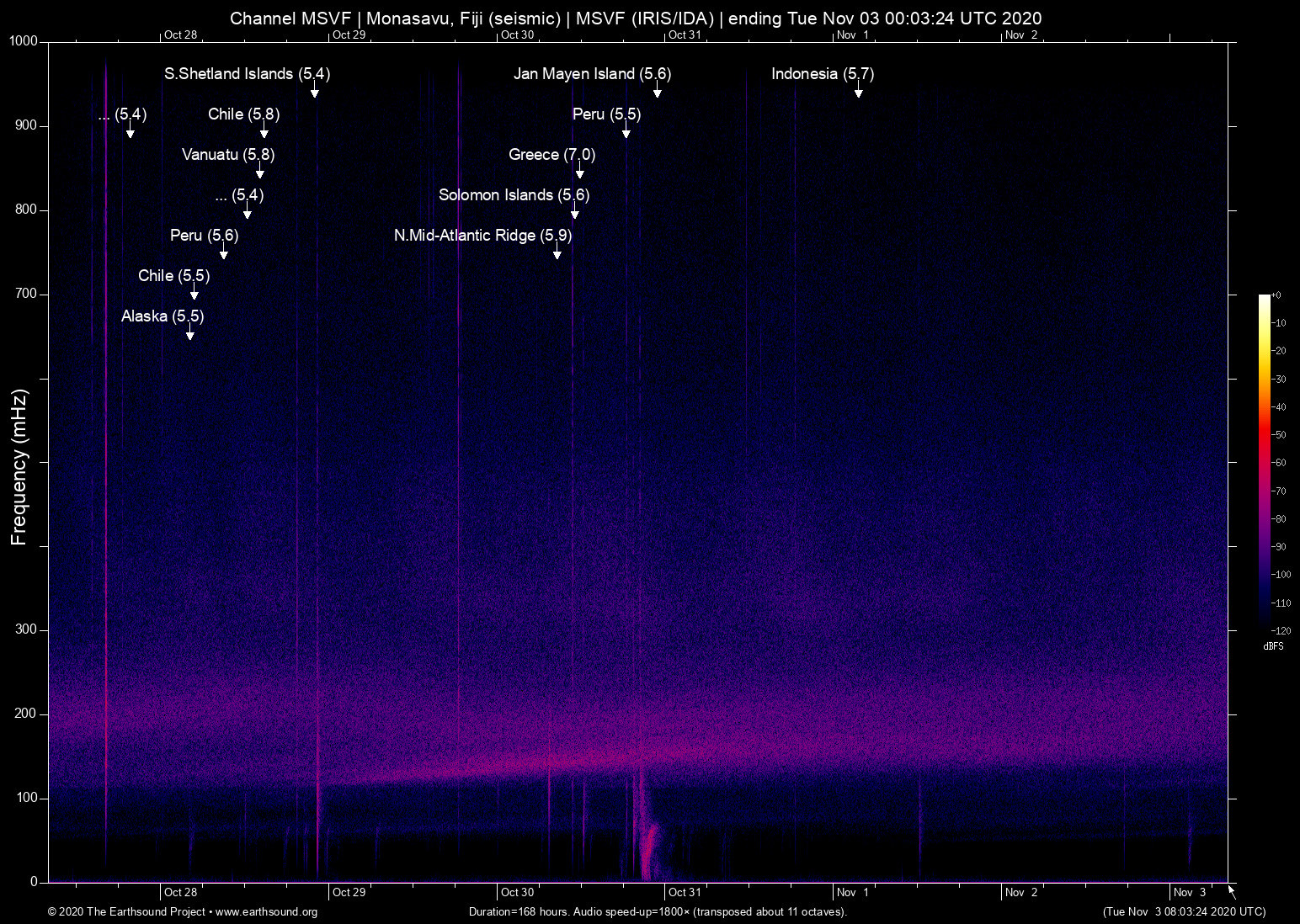
Task: Click the arrow below Indonesia (5.7) label
Action: coord(858,93)
